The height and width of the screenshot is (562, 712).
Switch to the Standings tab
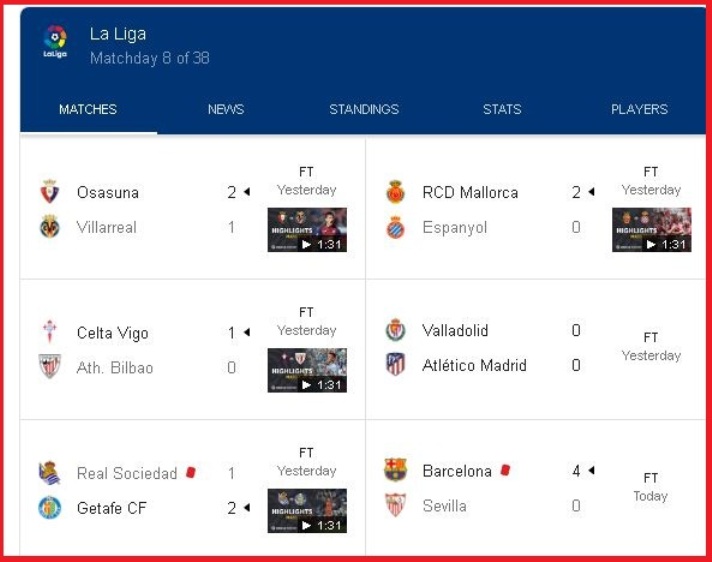(364, 109)
